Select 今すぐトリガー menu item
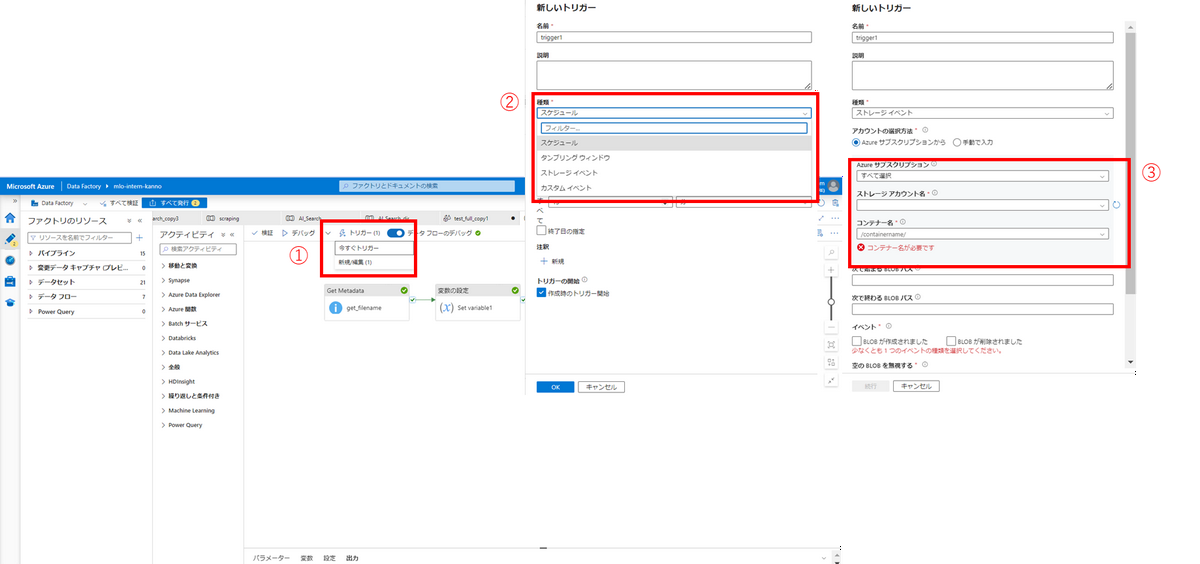Screen dimensions: 1200x564 point(374,247)
